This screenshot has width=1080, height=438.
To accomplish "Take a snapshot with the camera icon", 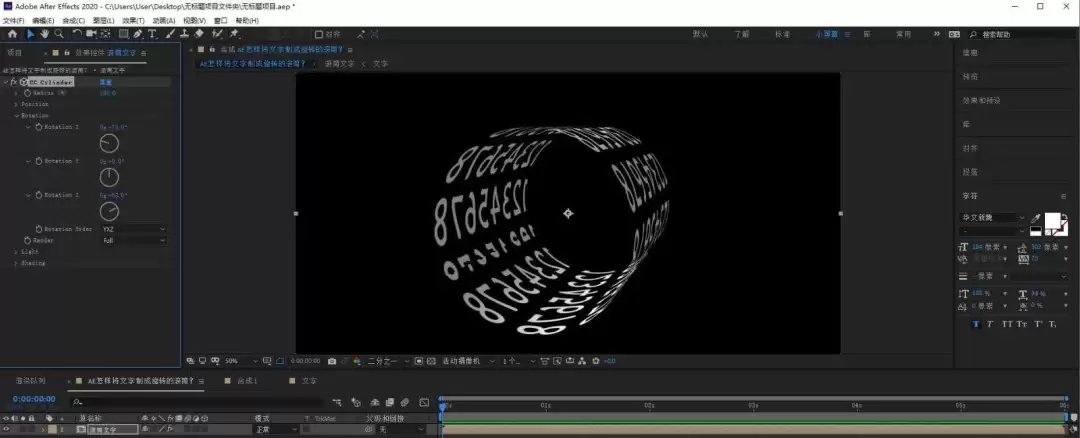I will click(x=332, y=361).
